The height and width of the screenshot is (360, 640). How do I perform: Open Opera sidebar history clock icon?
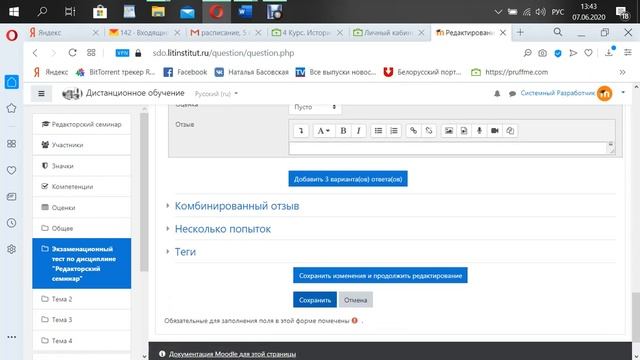click(11, 223)
